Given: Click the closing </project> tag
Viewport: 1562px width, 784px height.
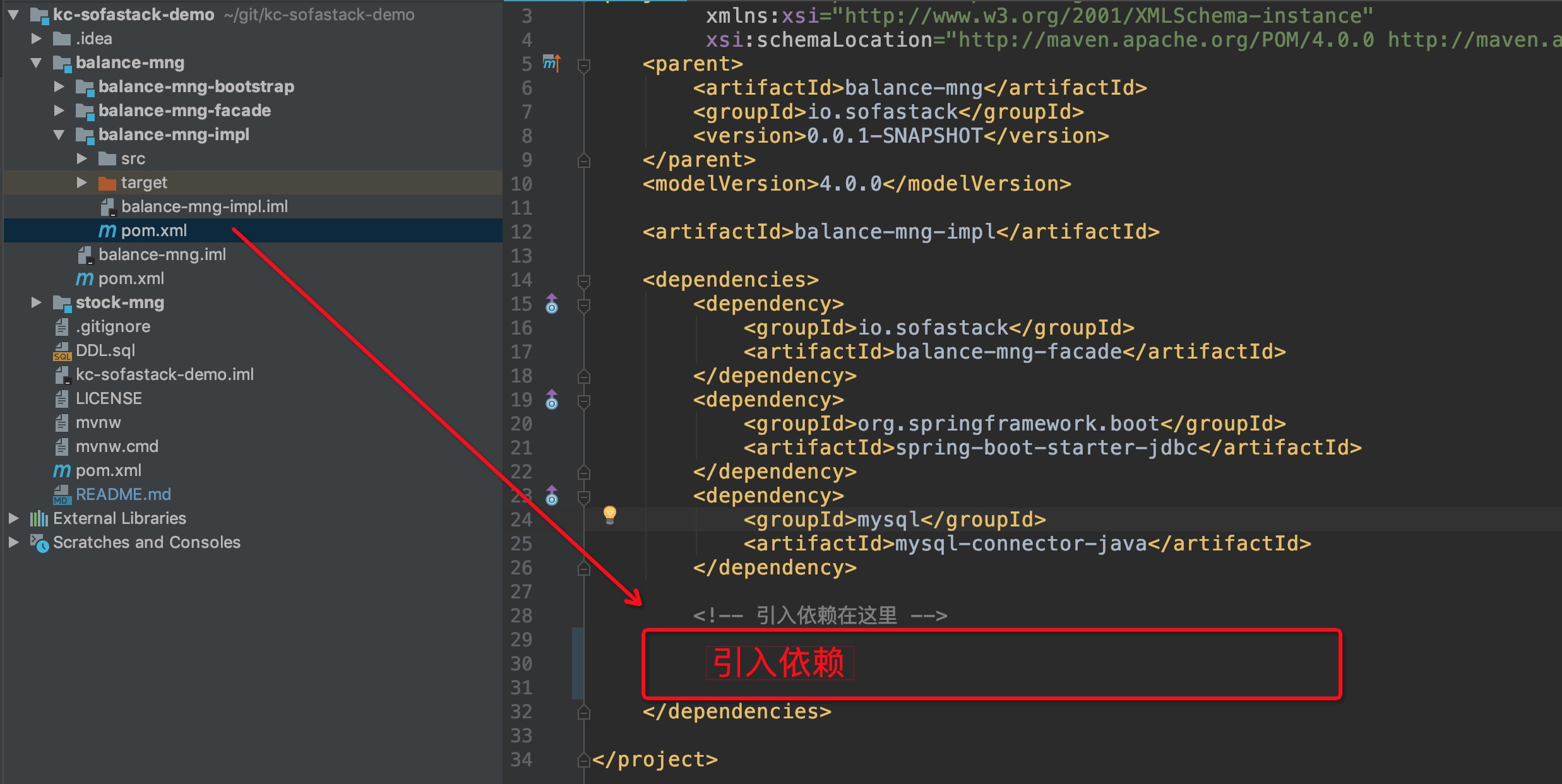Looking at the screenshot, I should point(655,759).
